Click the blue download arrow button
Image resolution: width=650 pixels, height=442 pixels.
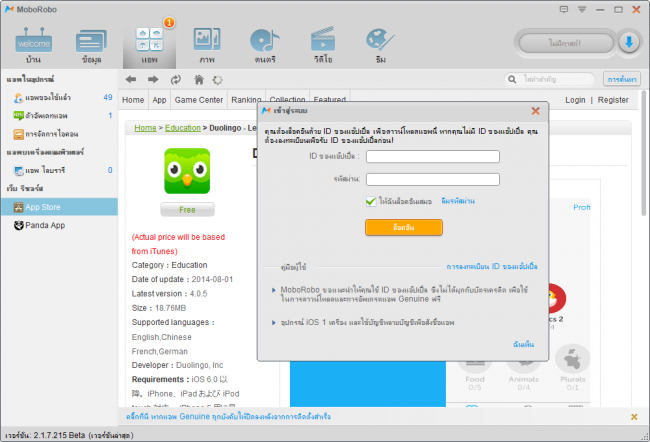[629, 42]
